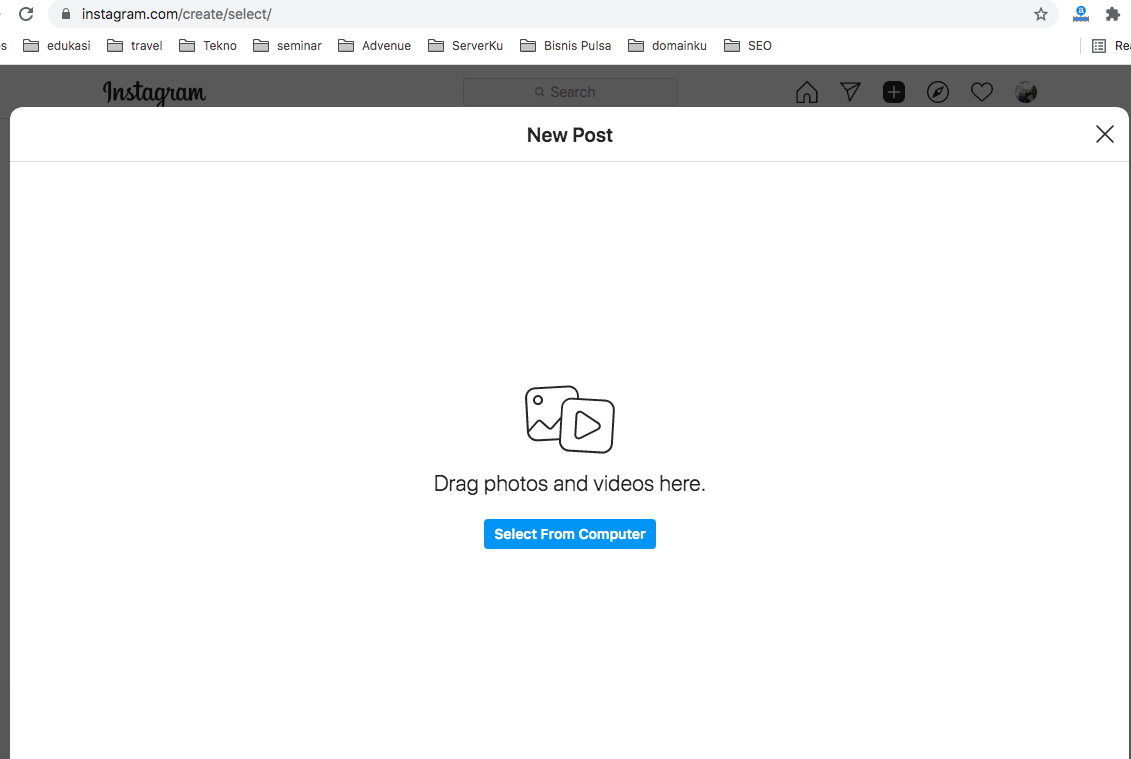The width and height of the screenshot is (1131, 759).
Task: Open the ServerKu bookmark folder
Action: tap(465, 45)
